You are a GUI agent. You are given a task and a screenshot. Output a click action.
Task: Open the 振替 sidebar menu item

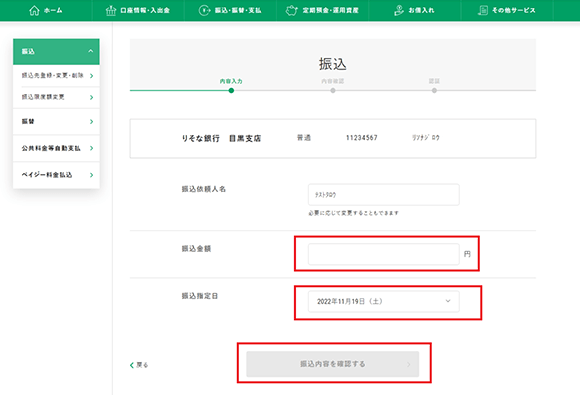(x=56, y=121)
